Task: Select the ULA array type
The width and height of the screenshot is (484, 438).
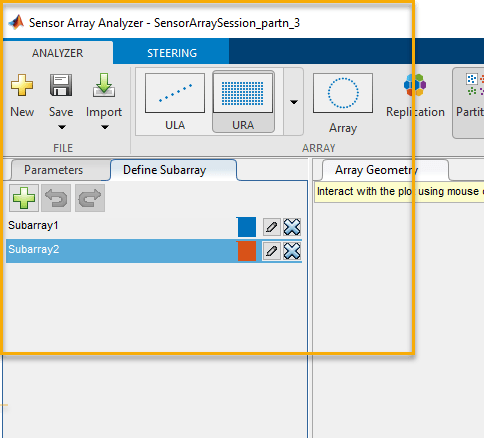Action: tap(175, 102)
